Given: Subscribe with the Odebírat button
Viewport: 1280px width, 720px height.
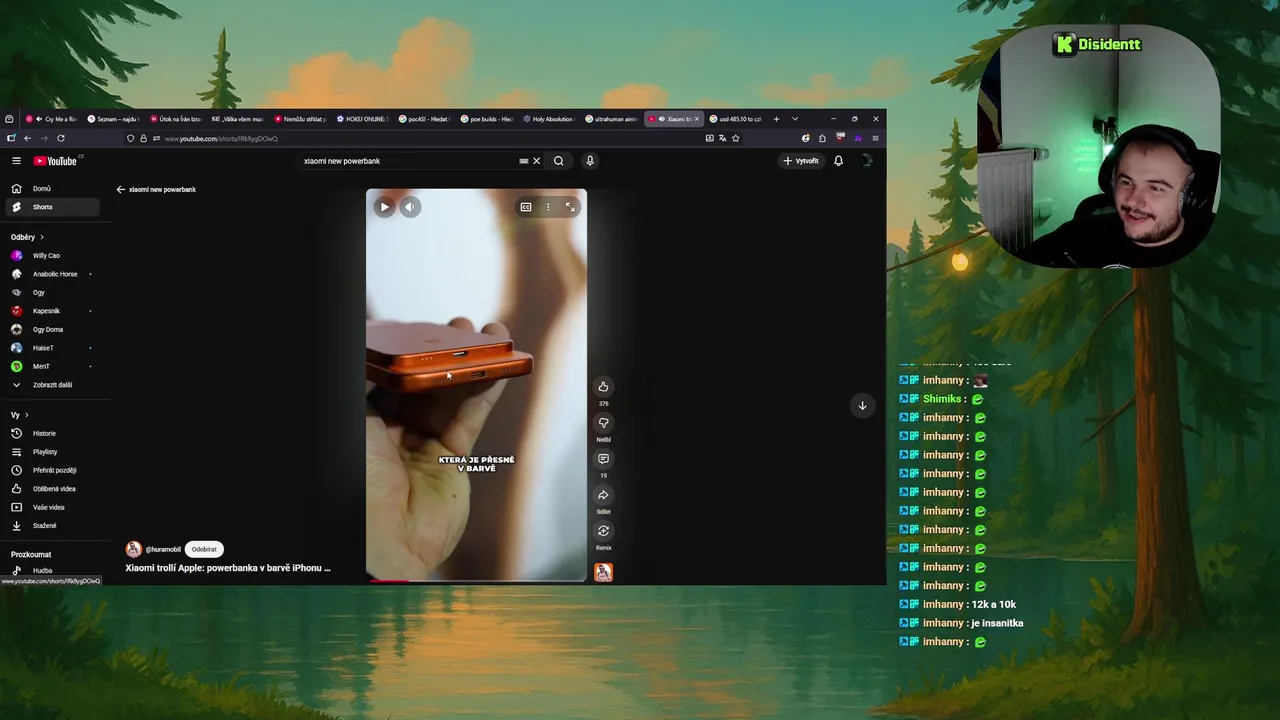Looking at the screenshot, I should pyautogui.click(x=204, y=549).
